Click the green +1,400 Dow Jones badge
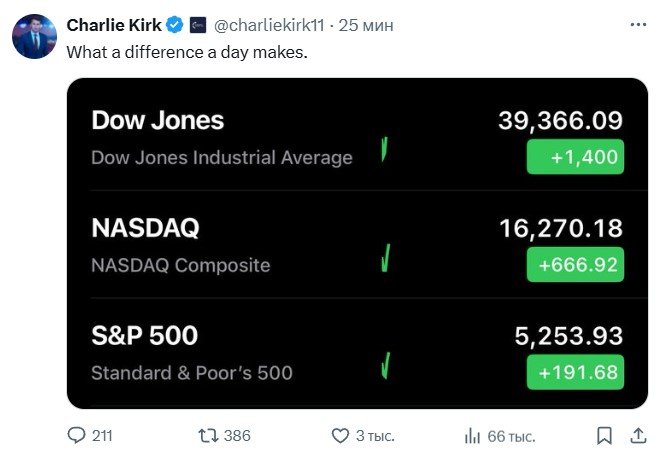The width and height of the screenshot is (663, 456). [575, 157]
